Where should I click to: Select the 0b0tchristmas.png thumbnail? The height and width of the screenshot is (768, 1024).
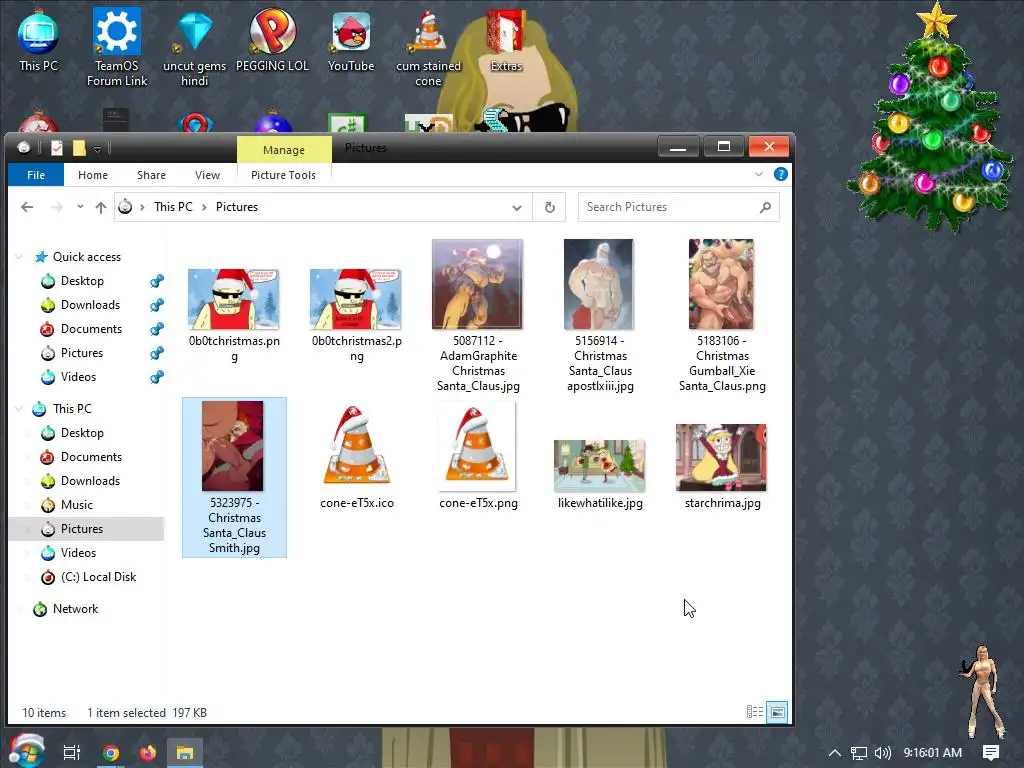coord(234,300)
